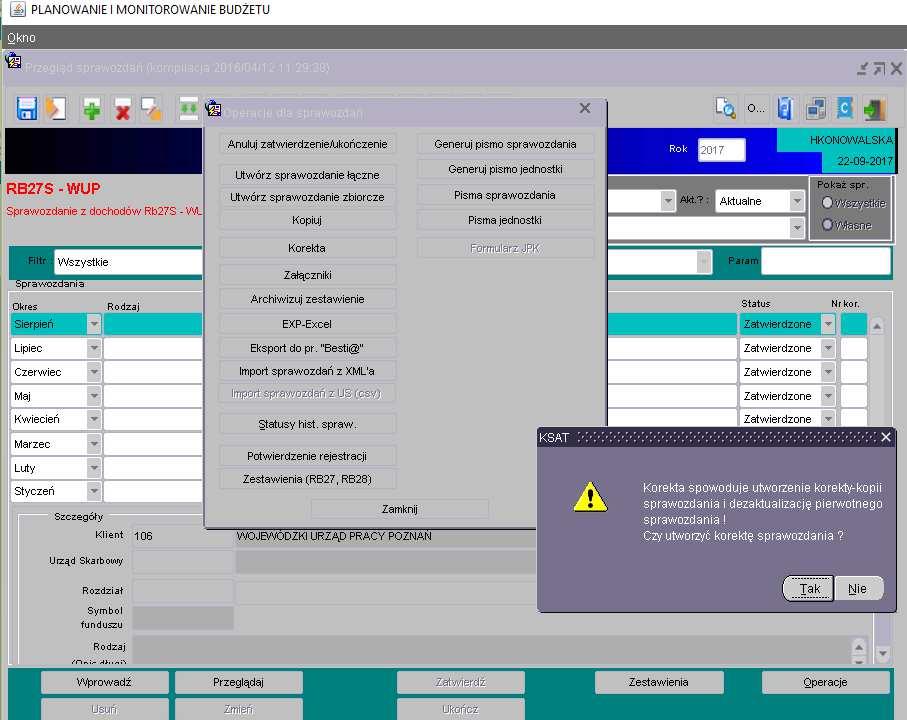Select the Wszystkie radio button

click(827, 202)
